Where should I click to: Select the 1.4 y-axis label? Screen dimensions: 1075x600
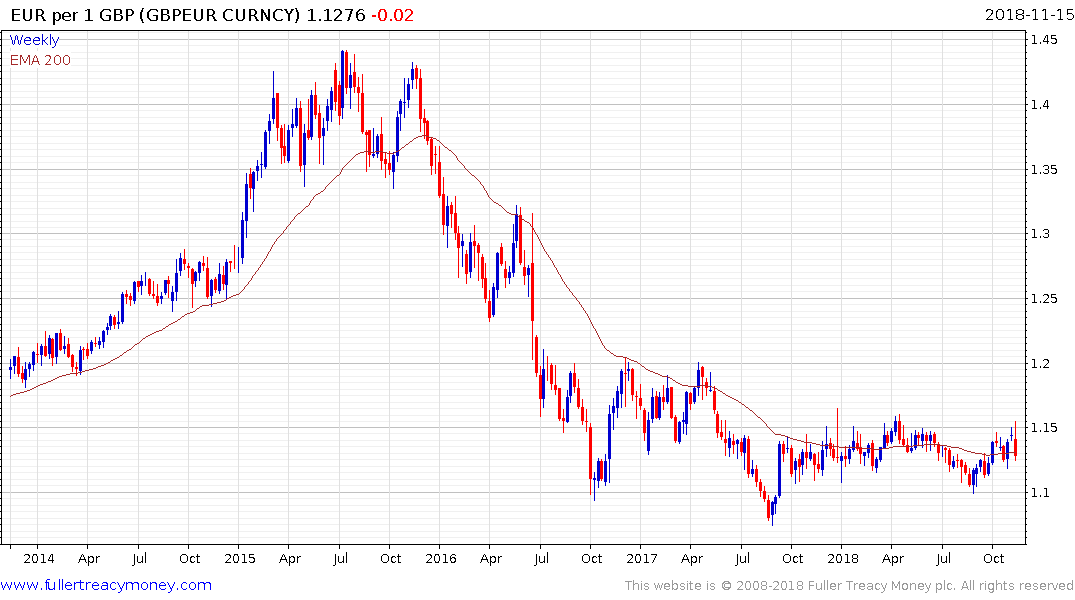[1040, 104]
